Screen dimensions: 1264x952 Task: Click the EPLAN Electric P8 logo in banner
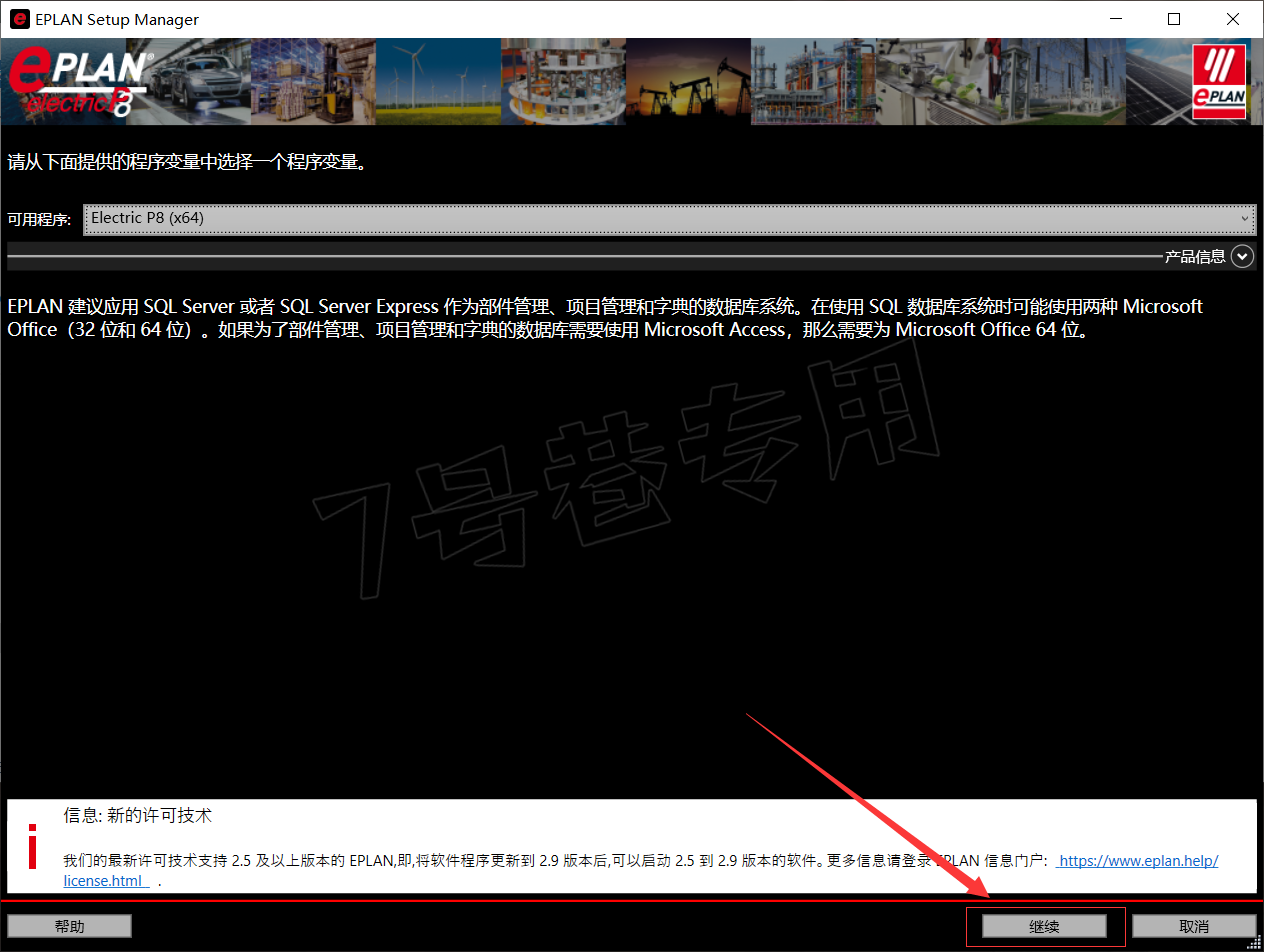pyautogui.click(x=83, y=84)
